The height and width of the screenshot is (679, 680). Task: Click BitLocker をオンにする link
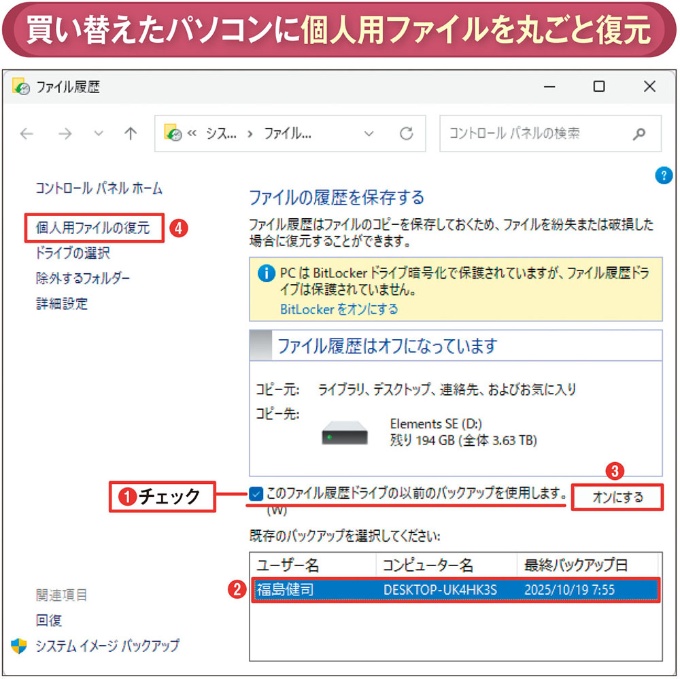339,310
